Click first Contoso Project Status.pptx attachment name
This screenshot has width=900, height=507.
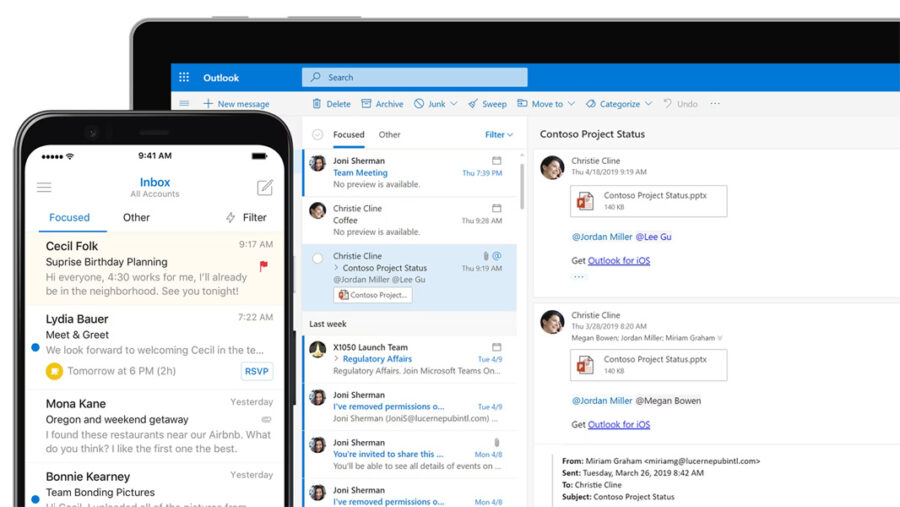[655, 195]
